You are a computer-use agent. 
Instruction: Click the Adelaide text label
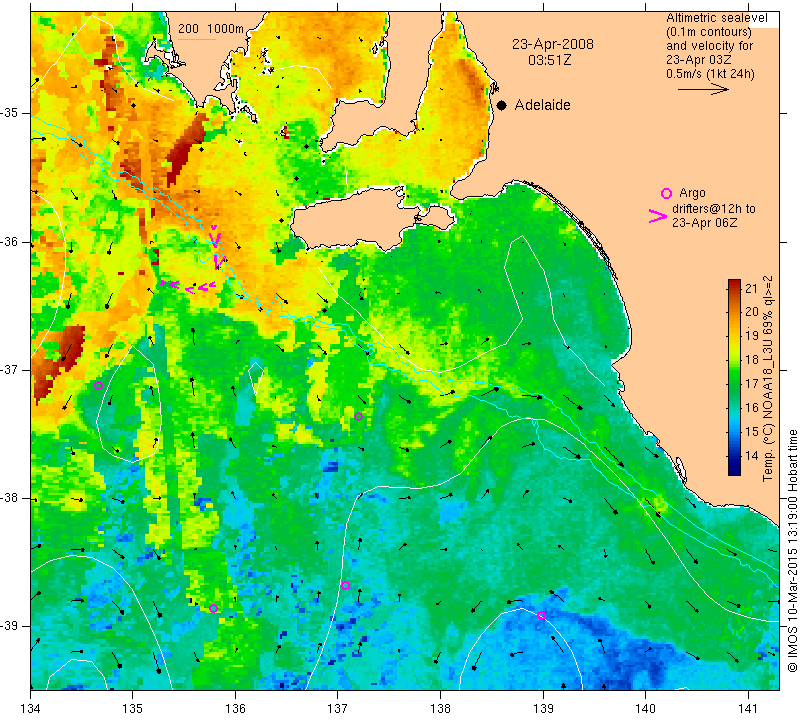tap(542, 105)
